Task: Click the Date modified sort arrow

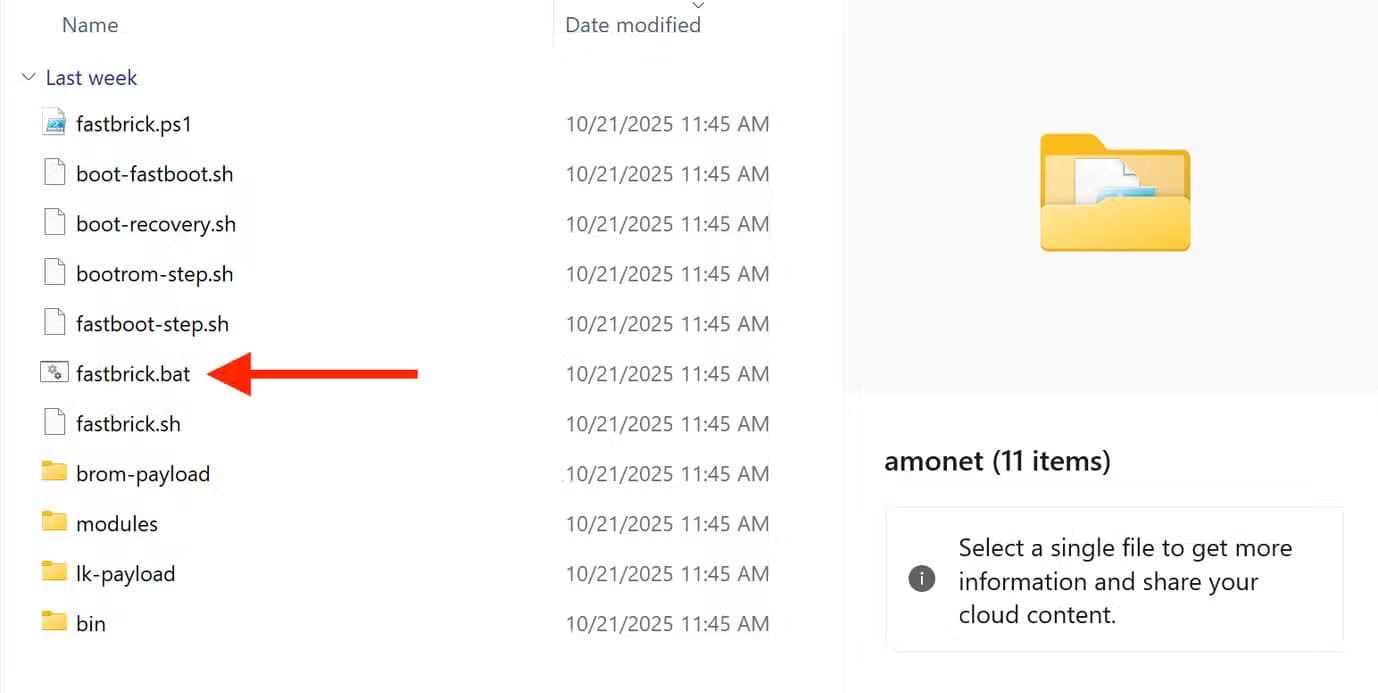Action: point(698,7)
